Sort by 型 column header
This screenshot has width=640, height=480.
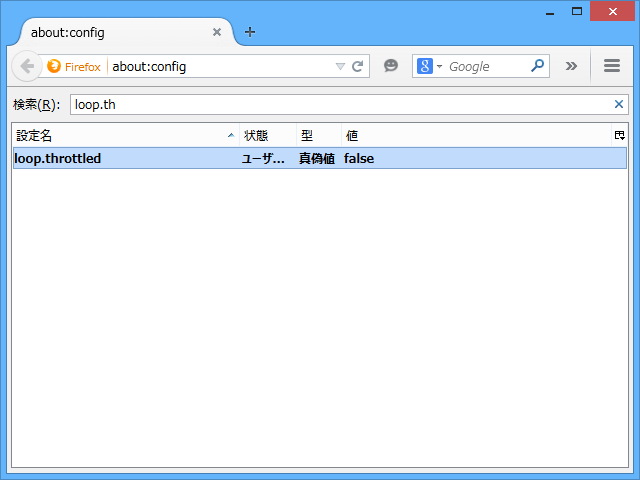(319, 136)
